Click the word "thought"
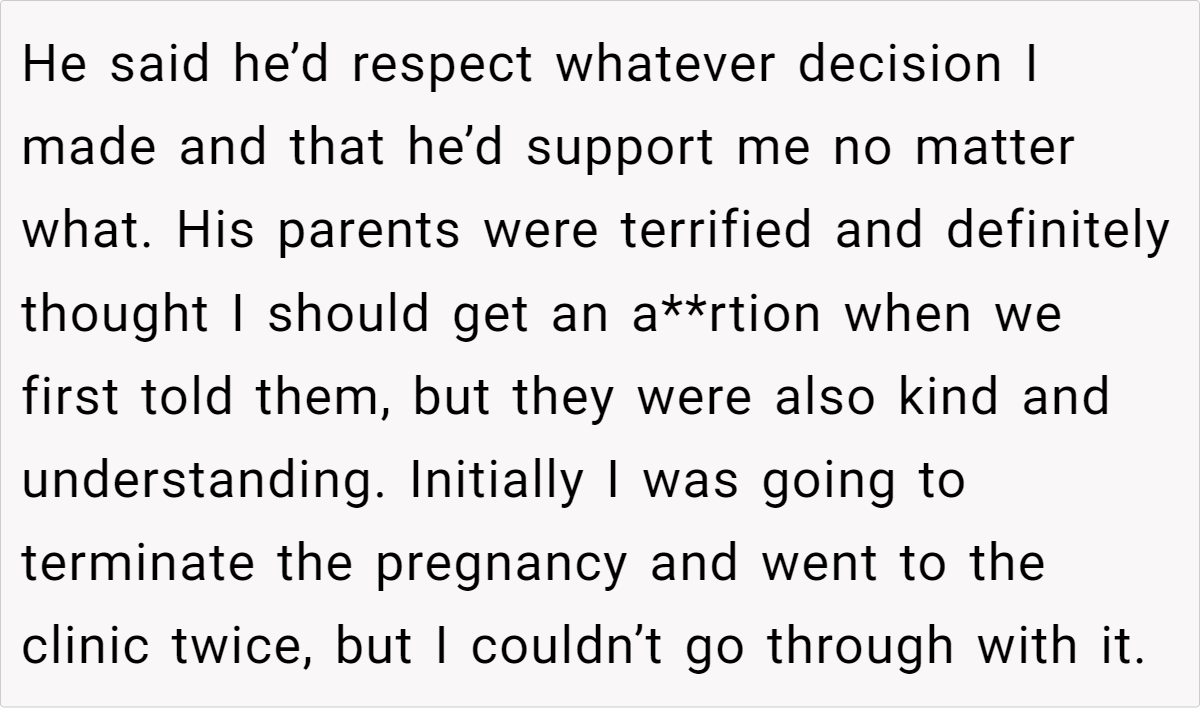Image resolution: width=1200 pixels, height=708 pixels. 115,314
